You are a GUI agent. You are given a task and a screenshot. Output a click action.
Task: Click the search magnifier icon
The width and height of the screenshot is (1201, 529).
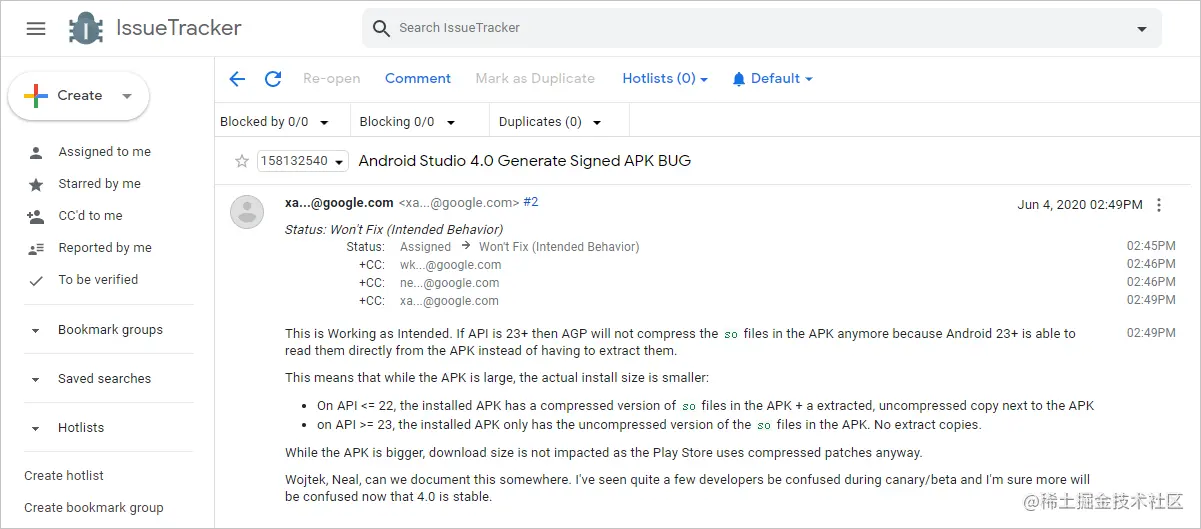pyautogui.click(x=381, y=28)
